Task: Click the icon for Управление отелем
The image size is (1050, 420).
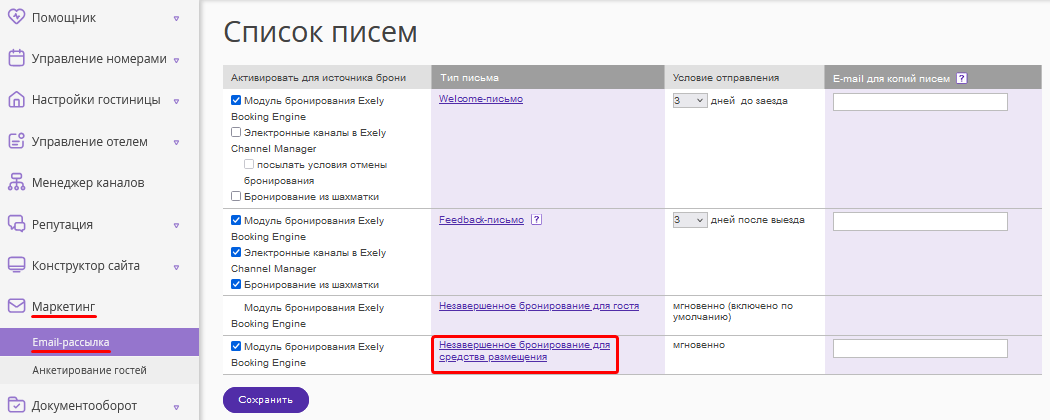Action: (16, 141)
